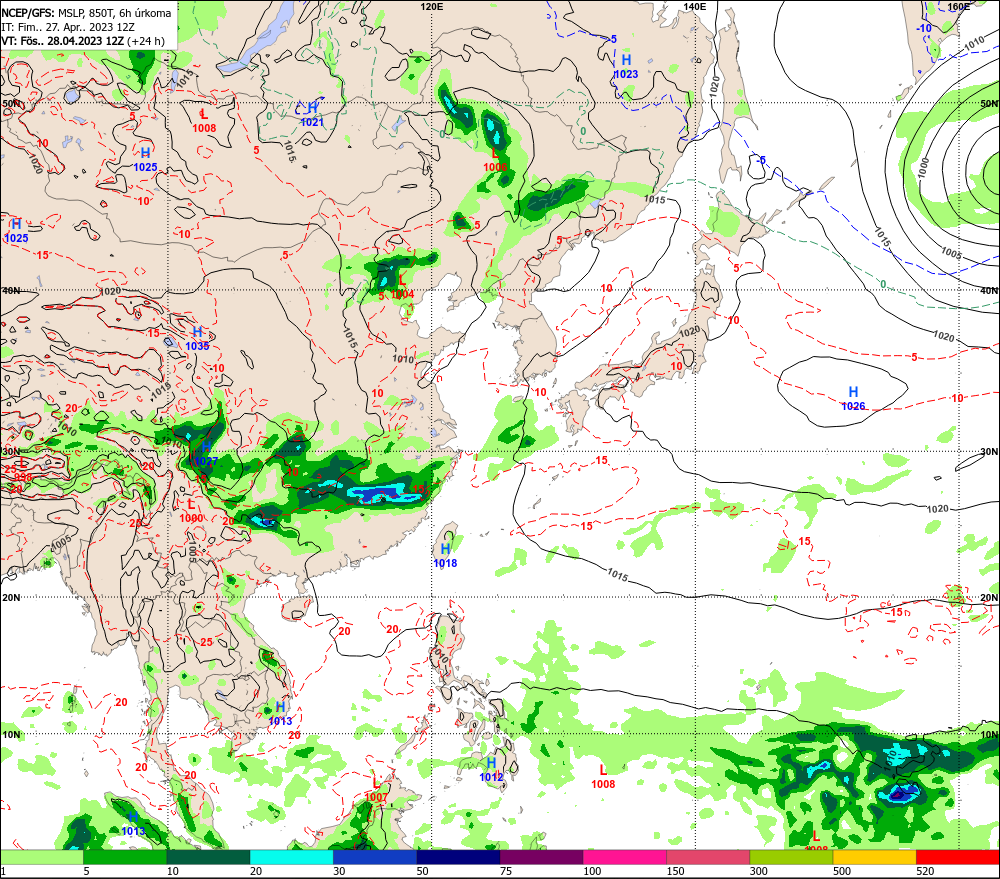Screen dimensions: 1000x879
Task: Click the low pressure label 'L 998'
Action: point(23,469)
